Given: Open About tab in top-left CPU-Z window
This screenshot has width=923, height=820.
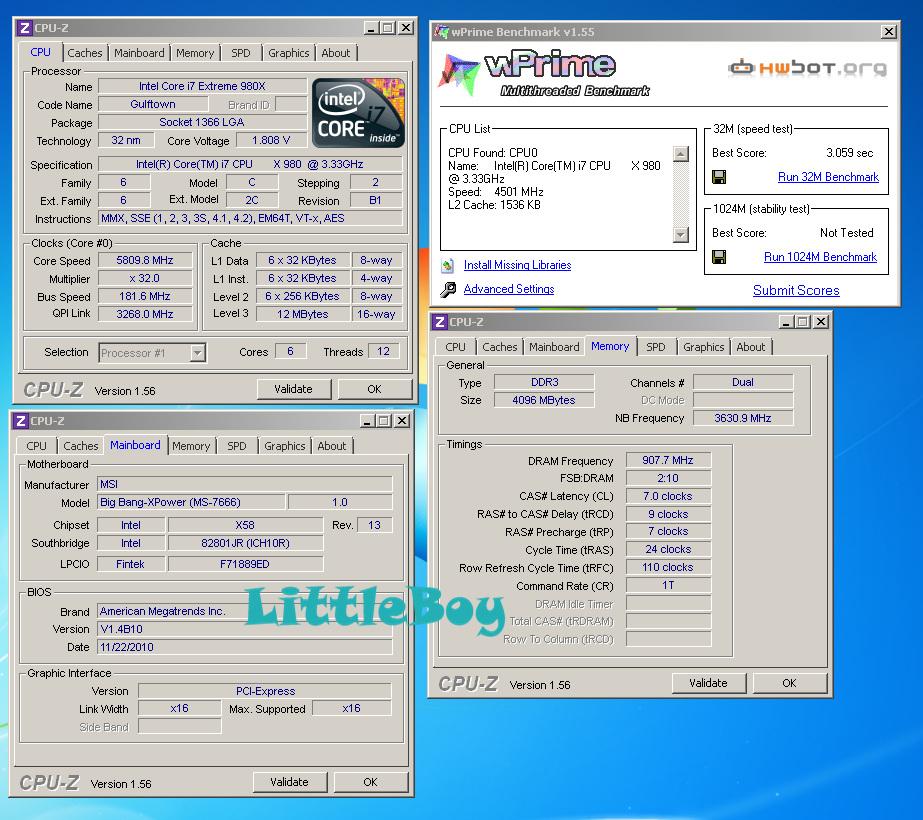Looking at the screenshot, I should pyautogui.click(x=336, y=53).
